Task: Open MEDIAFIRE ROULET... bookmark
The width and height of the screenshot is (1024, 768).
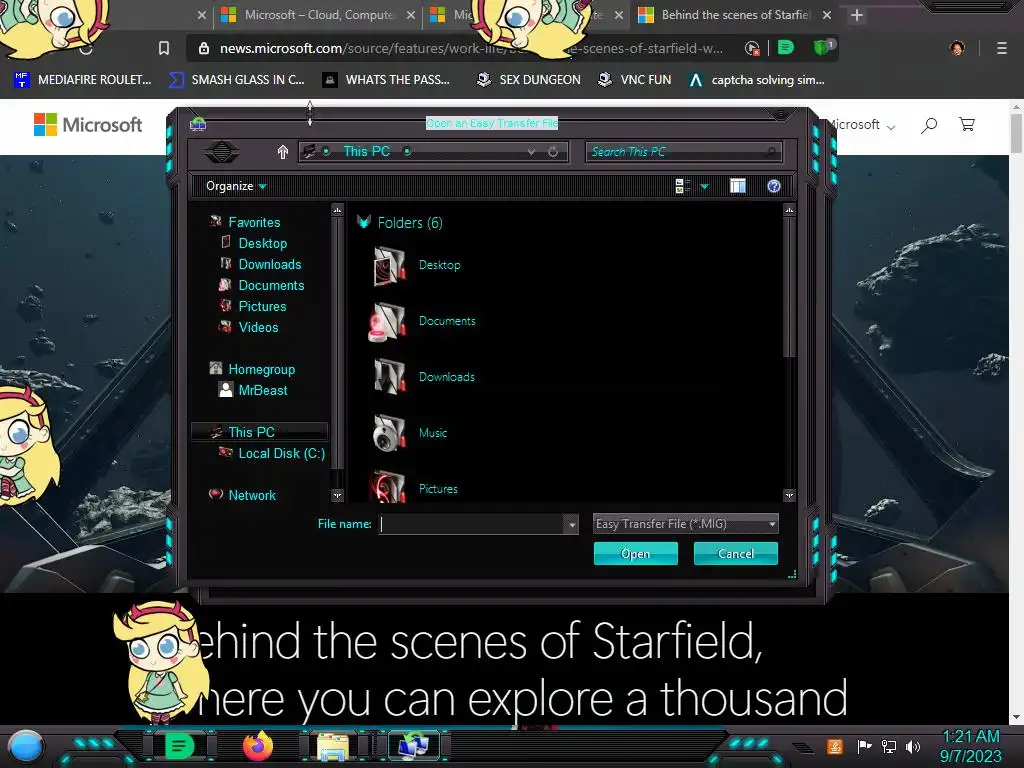Action: [83, 80]
